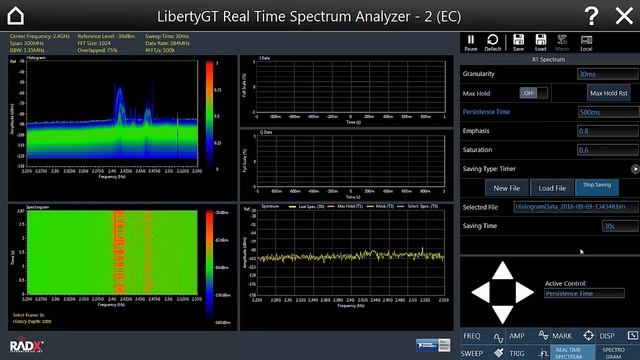Create a New File
This screenshot has width=640, height=360.
click(x=507, y=188)
